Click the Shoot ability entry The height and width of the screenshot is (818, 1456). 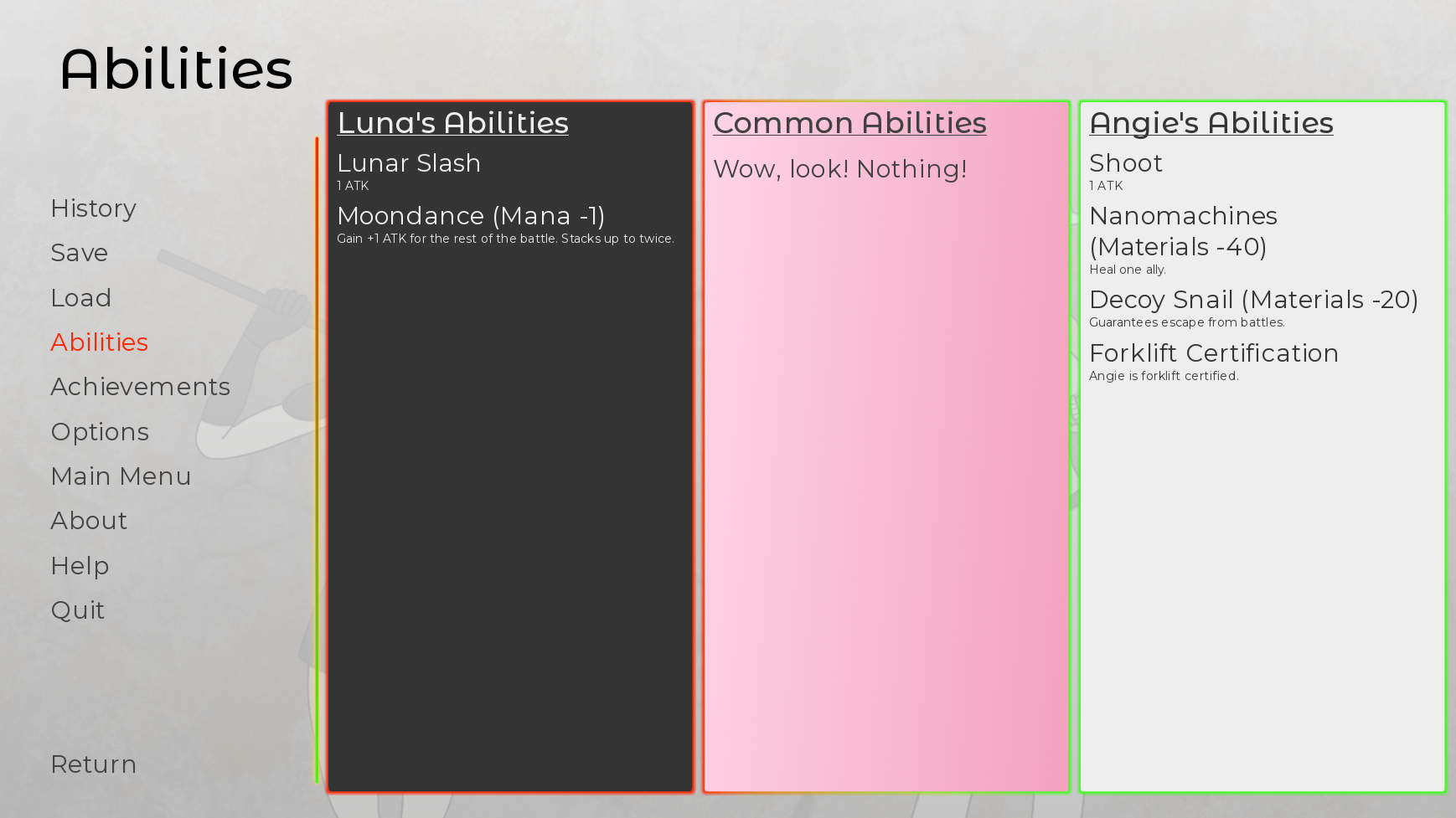pos(1126,163)
